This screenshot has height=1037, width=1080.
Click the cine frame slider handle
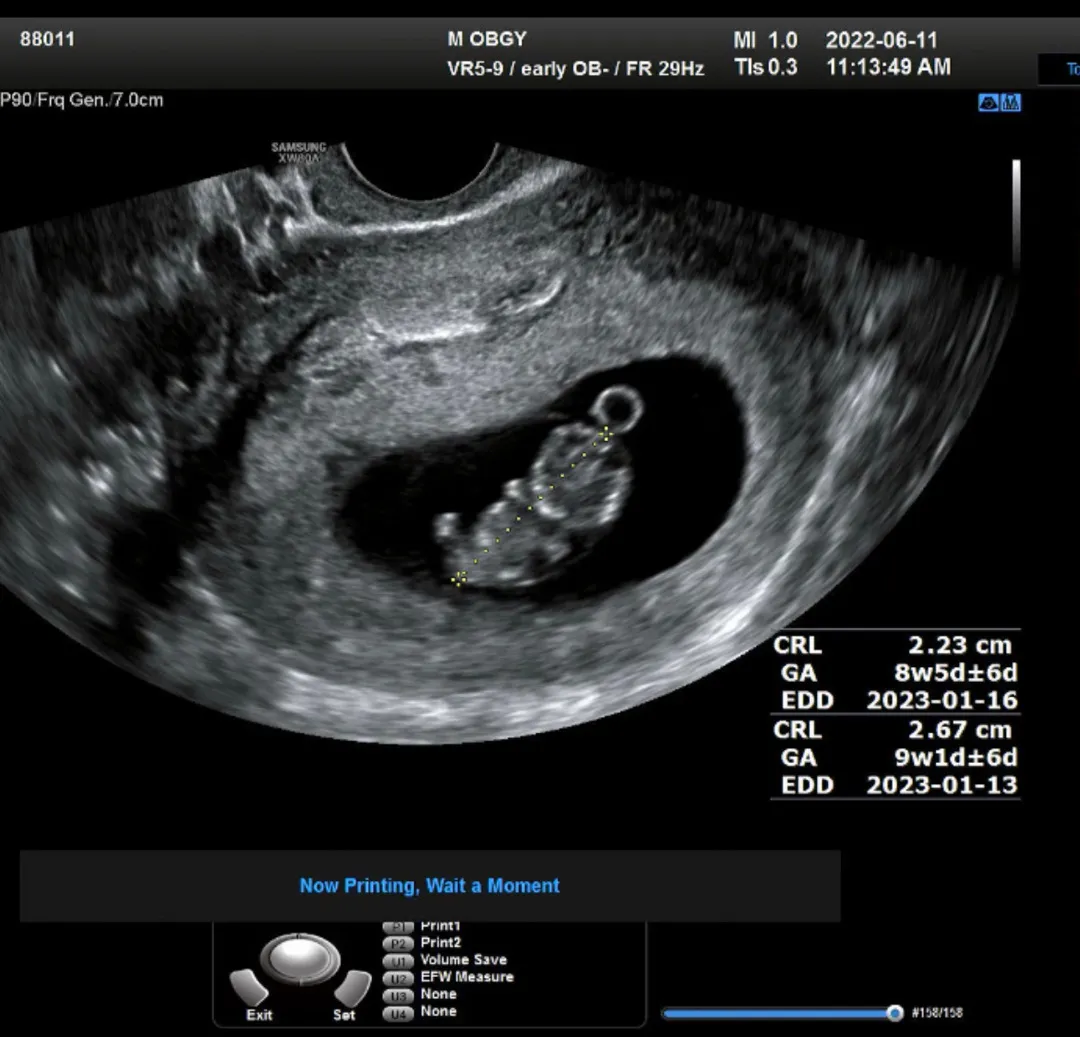[x=895, y=1012]
